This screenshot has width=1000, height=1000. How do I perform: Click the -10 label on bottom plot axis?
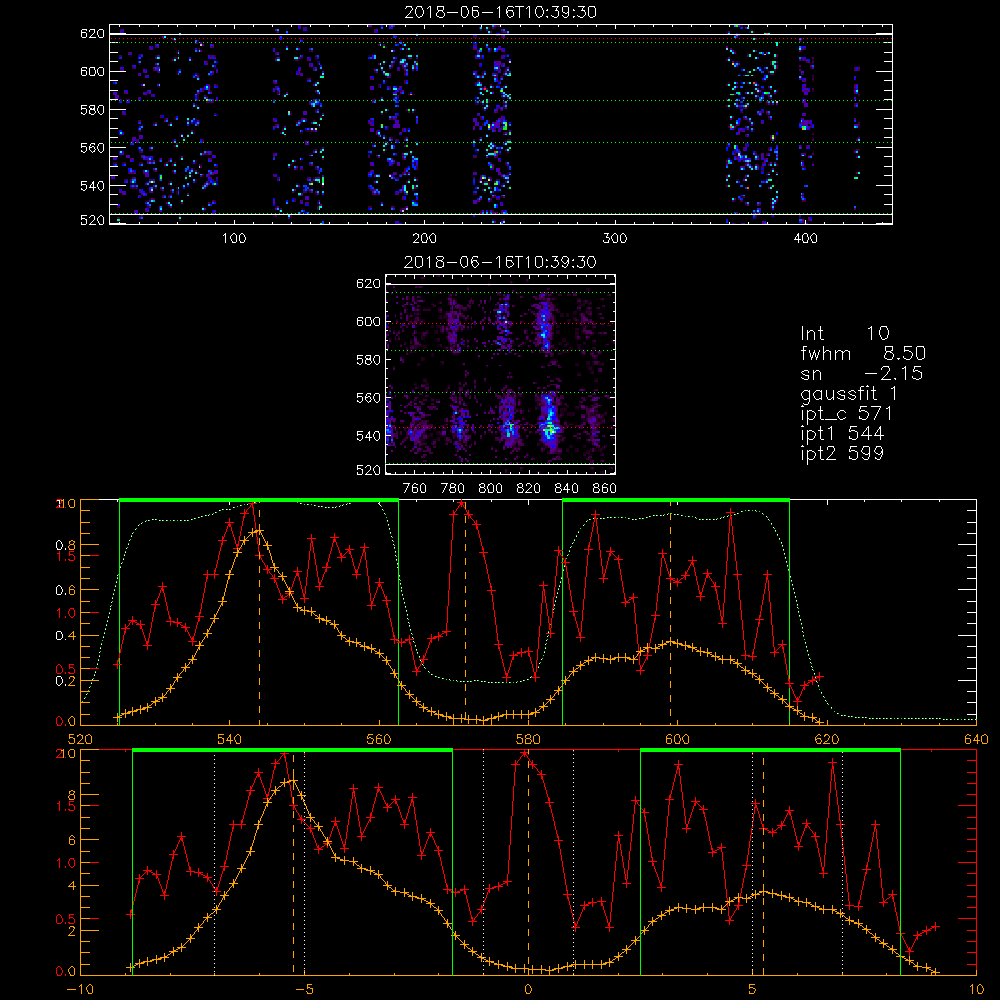pos(79,990)
